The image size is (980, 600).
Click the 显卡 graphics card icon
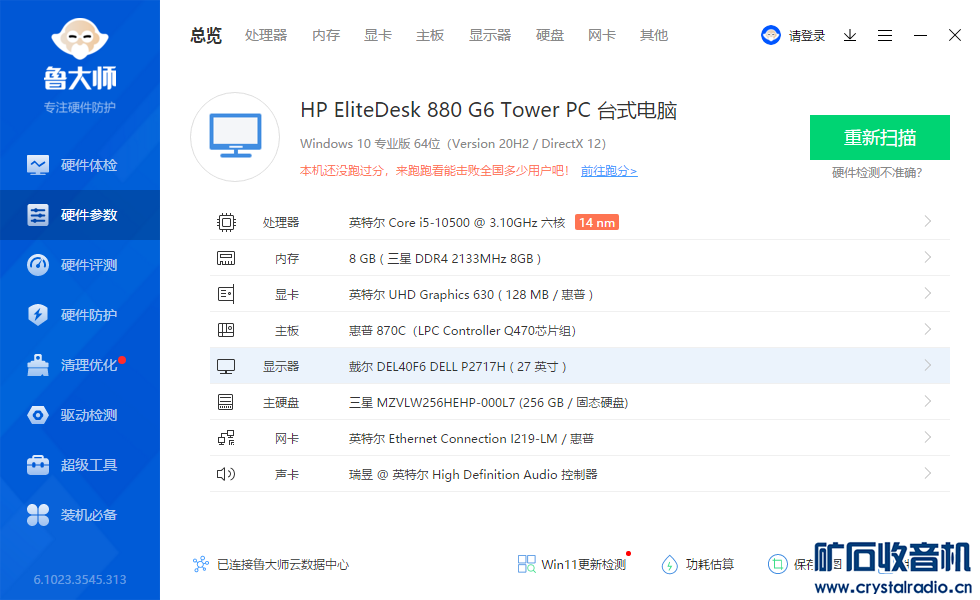click(x=226, y=294)
